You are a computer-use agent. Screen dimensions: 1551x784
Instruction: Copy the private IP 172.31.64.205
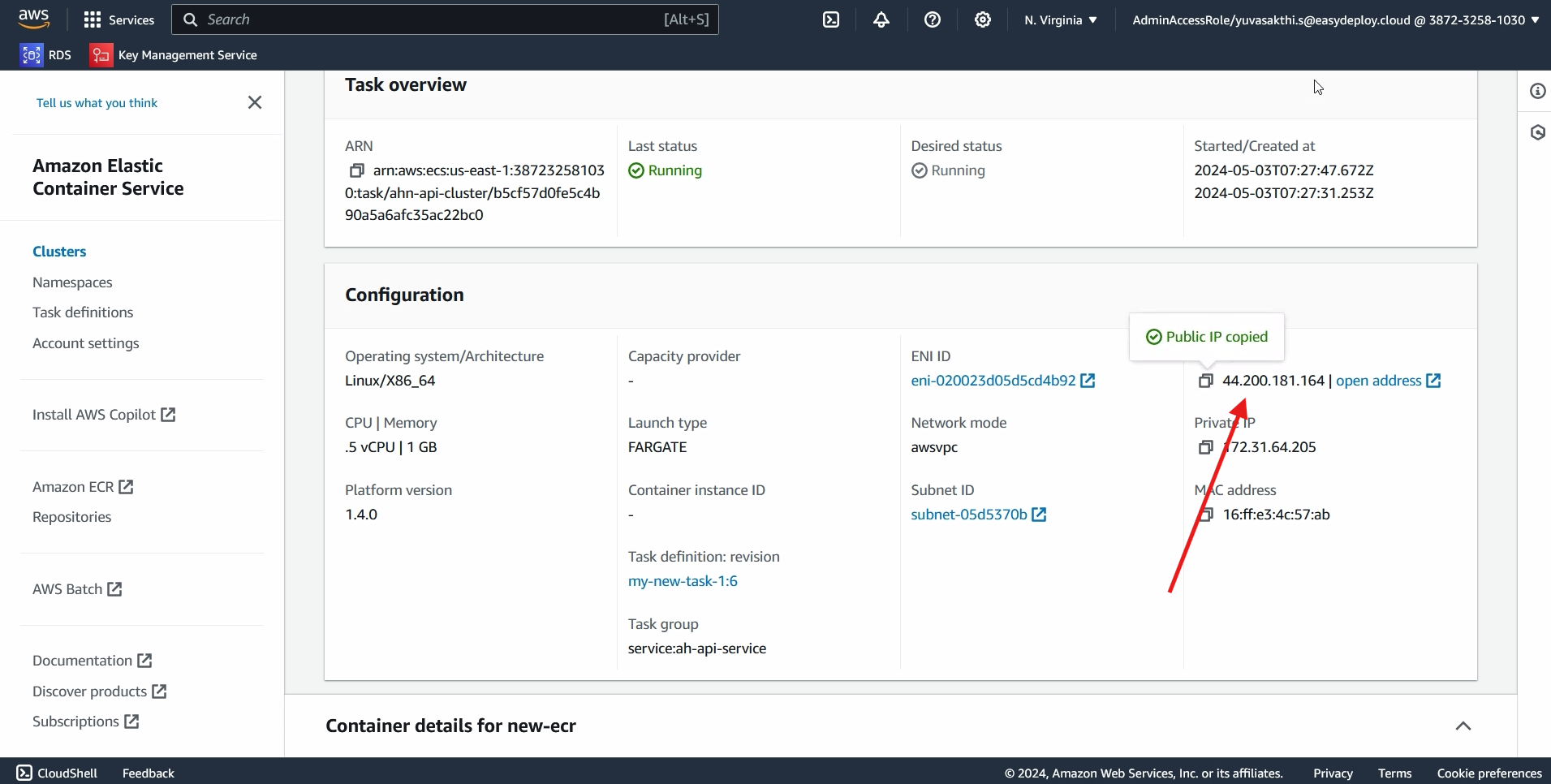pos(1206,447)
